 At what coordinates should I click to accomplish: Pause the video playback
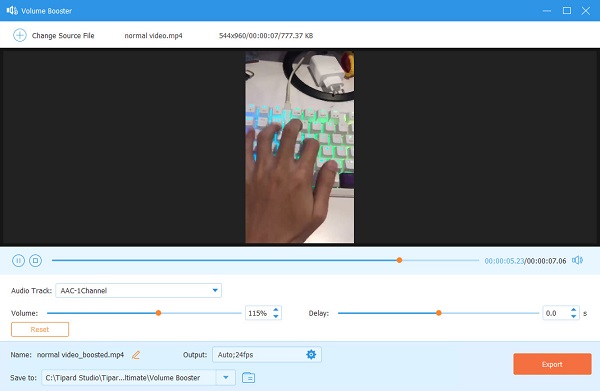[18, 261]
